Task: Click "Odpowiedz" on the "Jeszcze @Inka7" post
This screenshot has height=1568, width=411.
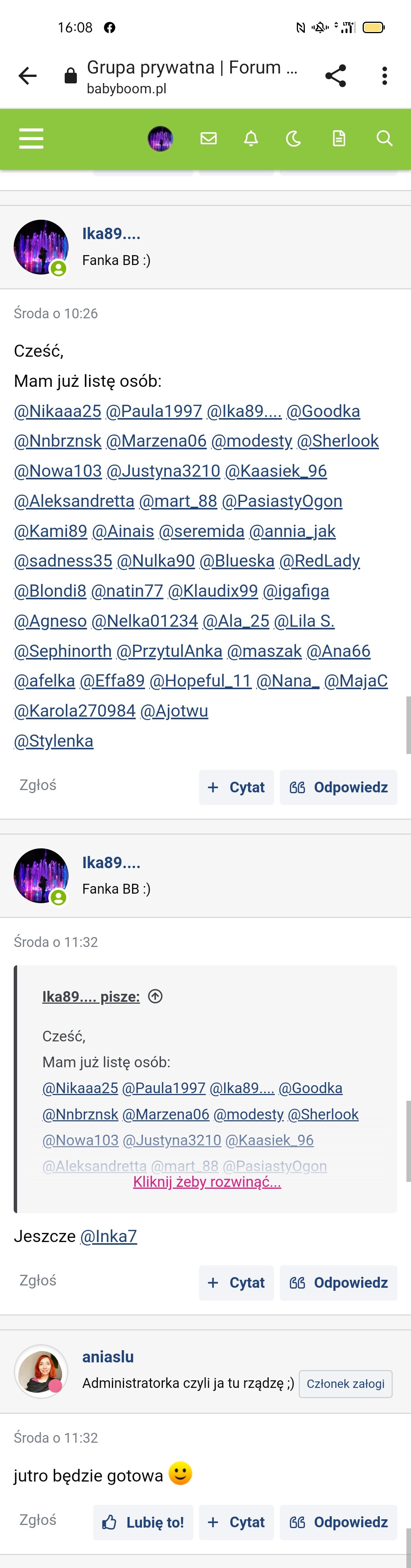Action: [x=339, y=1282]
